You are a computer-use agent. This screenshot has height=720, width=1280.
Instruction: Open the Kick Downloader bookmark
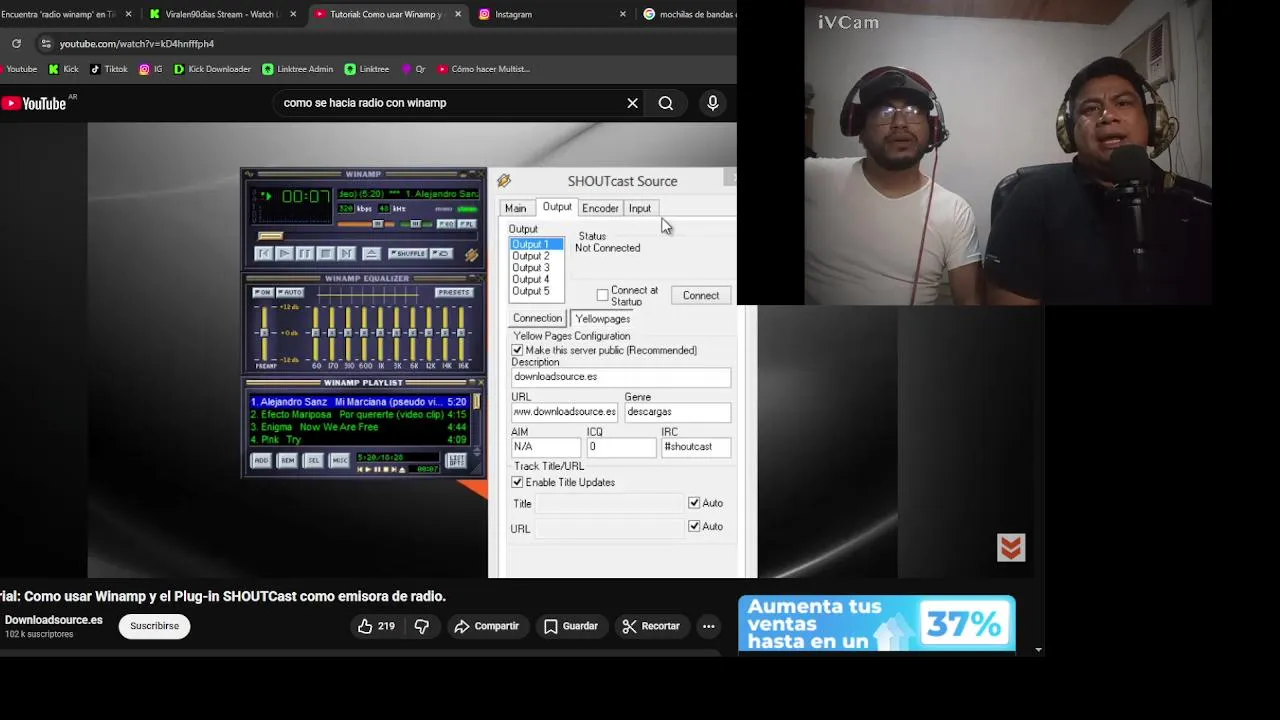[212, 69]
